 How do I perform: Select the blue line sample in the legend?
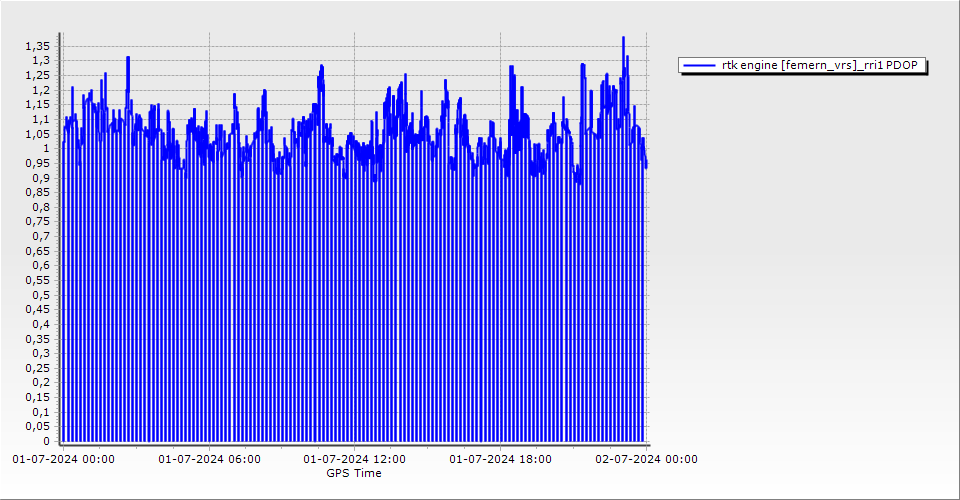click(699, 65)
